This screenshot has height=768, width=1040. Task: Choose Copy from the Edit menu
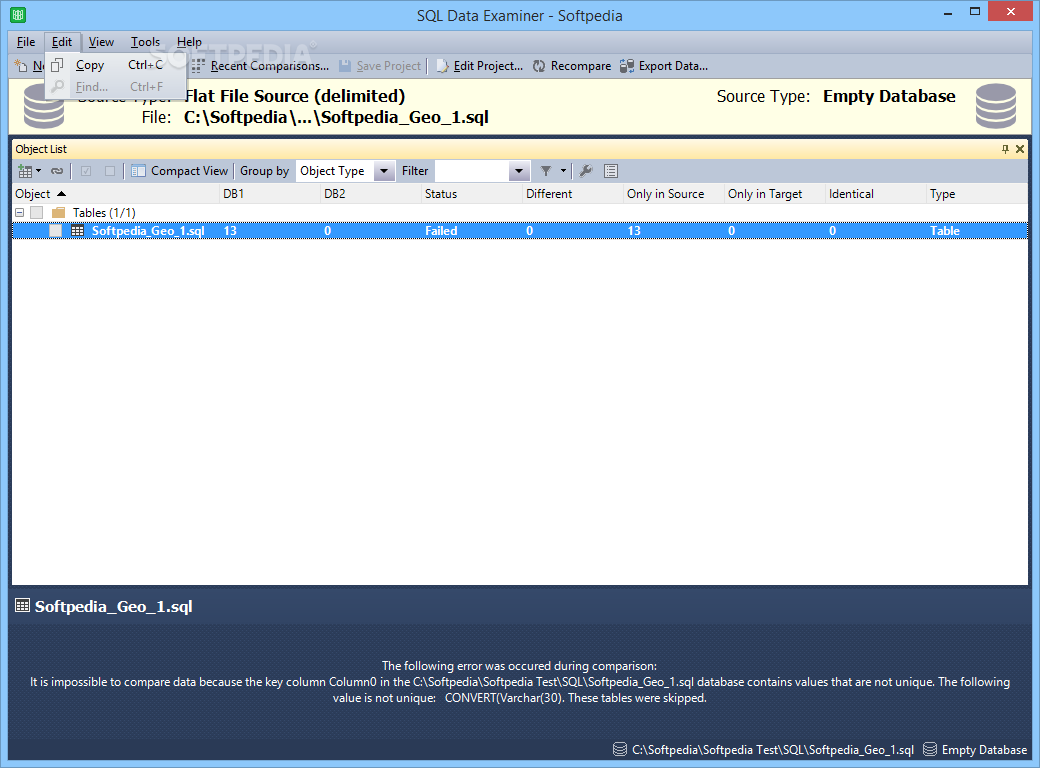pos(115,65)
